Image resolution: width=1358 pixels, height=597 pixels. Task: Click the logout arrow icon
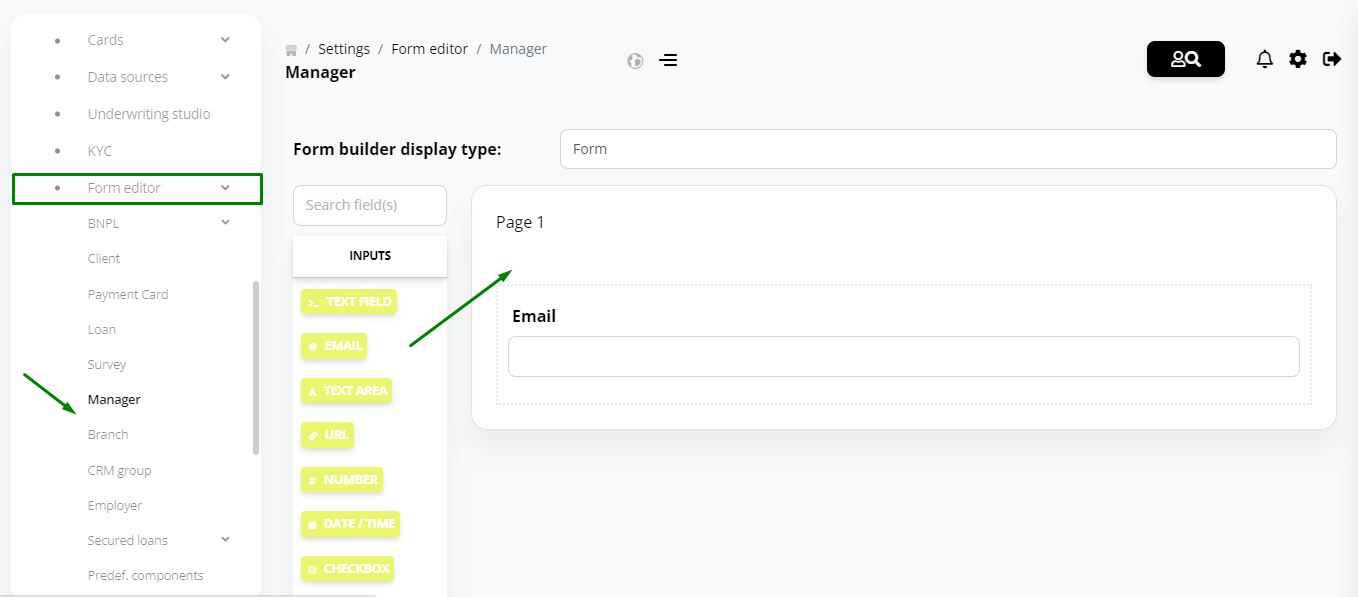pos(1332,59)
